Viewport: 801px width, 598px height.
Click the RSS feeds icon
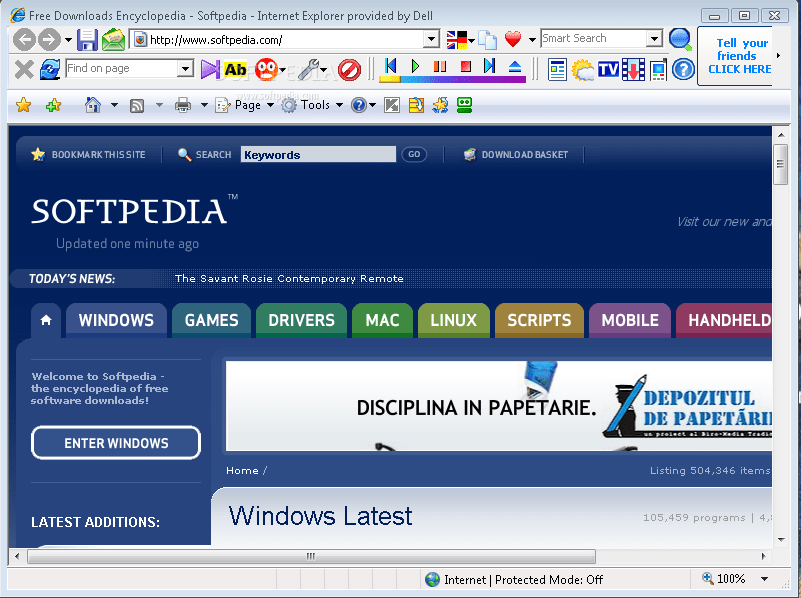(x=137, y=106)
